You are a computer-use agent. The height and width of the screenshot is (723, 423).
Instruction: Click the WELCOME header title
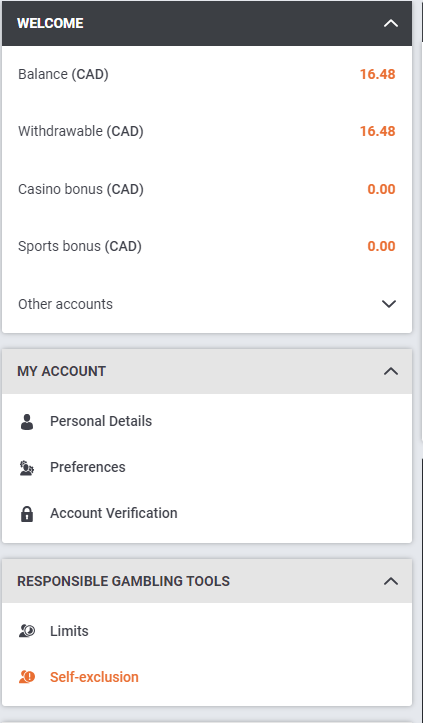point(50,23)
